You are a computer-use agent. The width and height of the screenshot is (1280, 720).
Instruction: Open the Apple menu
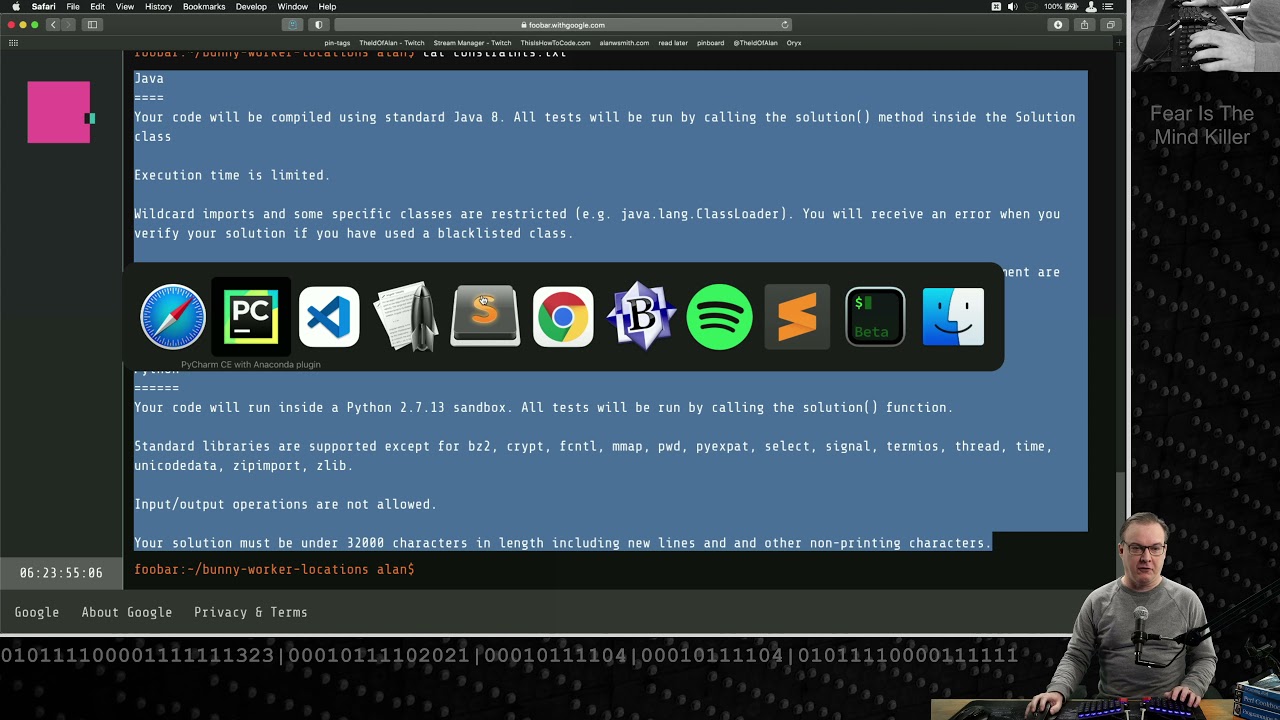pos(15,6)
